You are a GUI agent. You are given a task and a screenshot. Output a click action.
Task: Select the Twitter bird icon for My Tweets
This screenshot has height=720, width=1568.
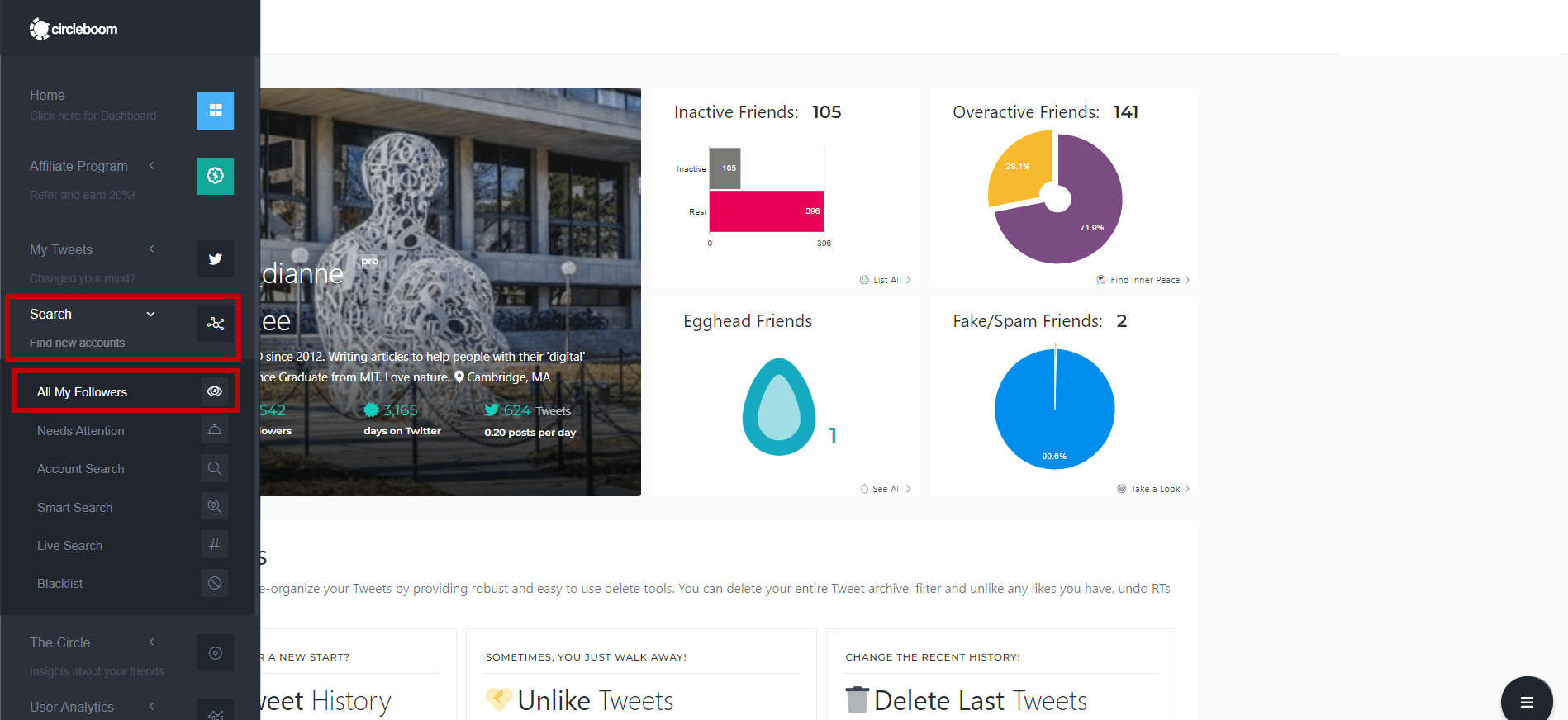(x=215, y=258)
